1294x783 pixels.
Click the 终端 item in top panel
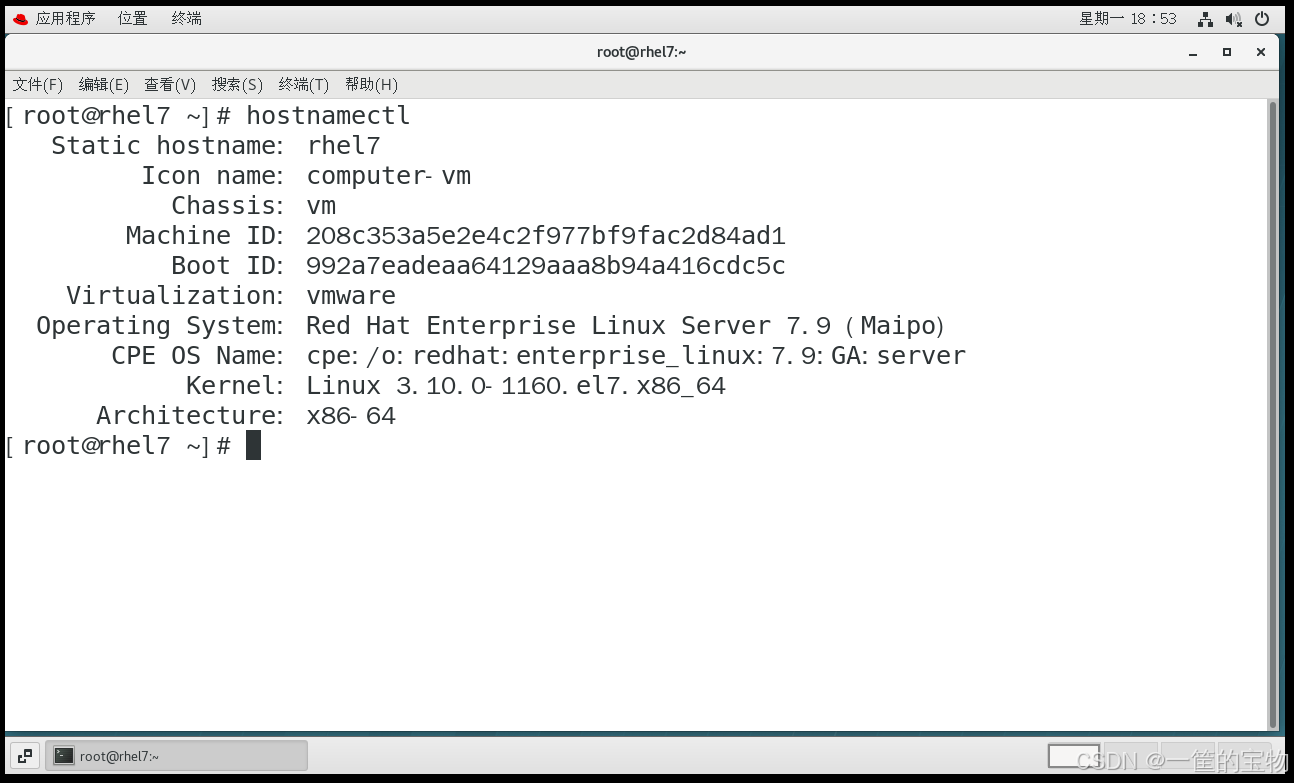click(186, 18)
